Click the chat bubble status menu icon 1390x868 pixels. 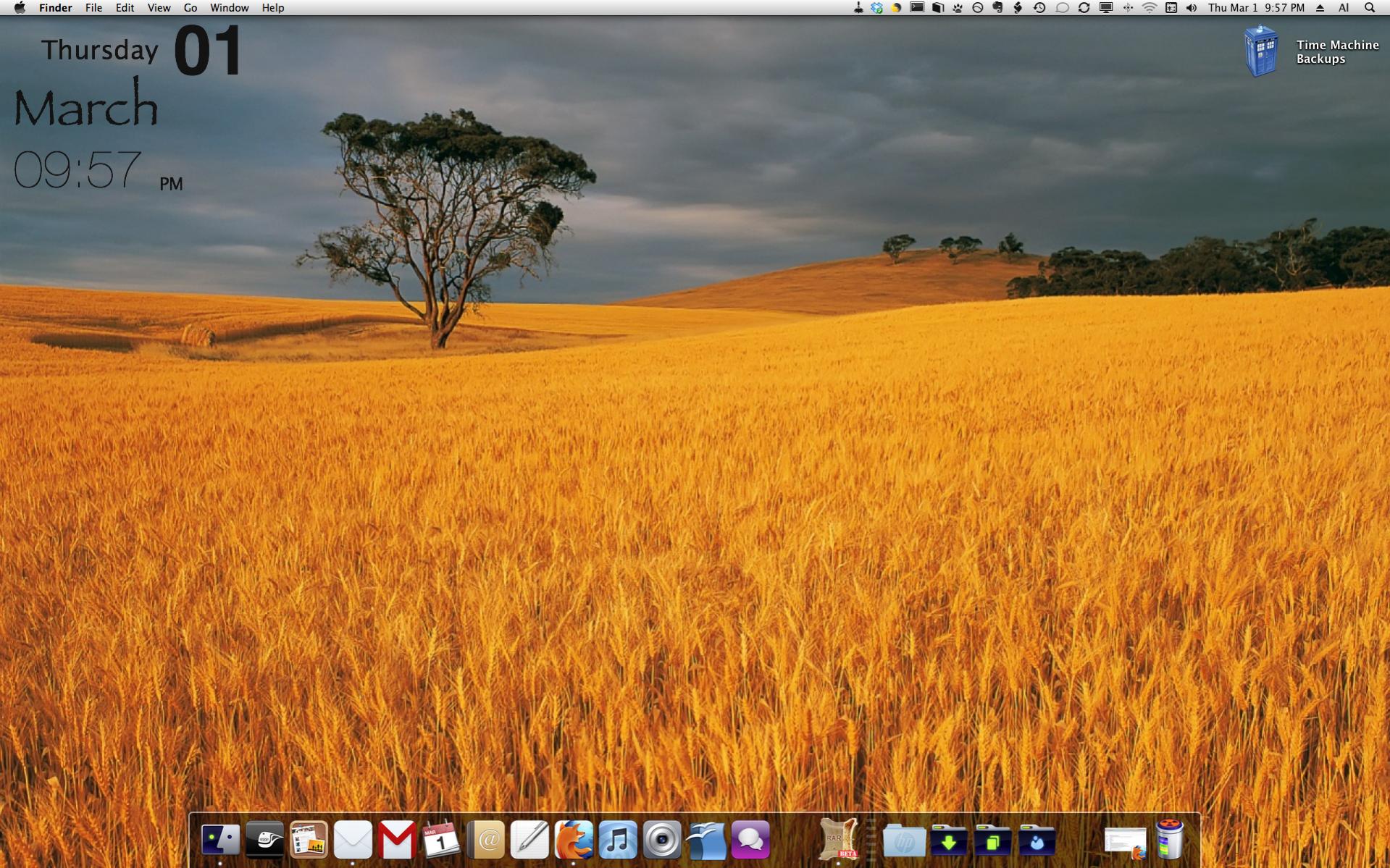pos(1062,7)
